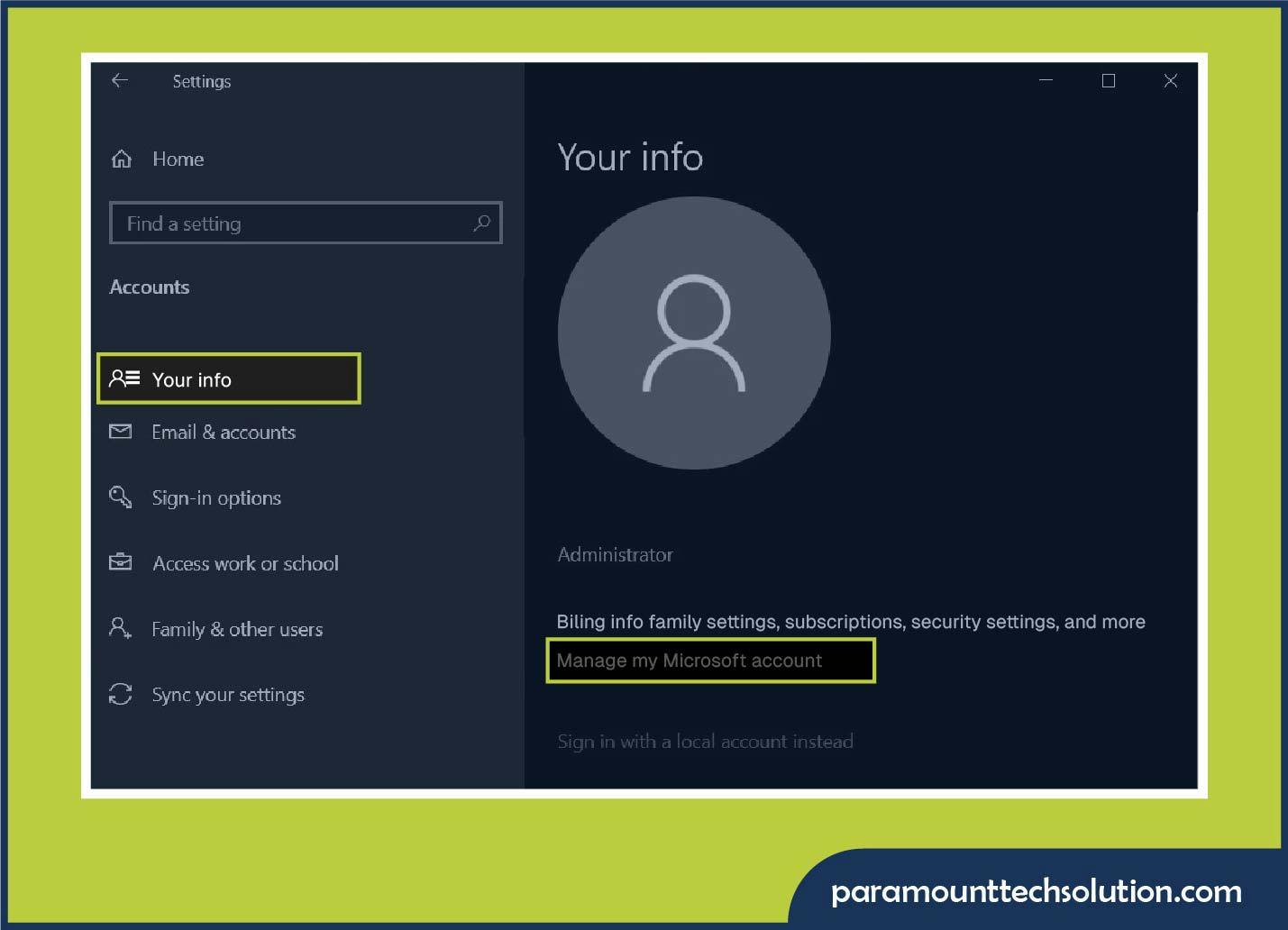This screenshot has width=1288, height=930.
Task: Open Sync your settings page
Action: (x=227, y=694)
